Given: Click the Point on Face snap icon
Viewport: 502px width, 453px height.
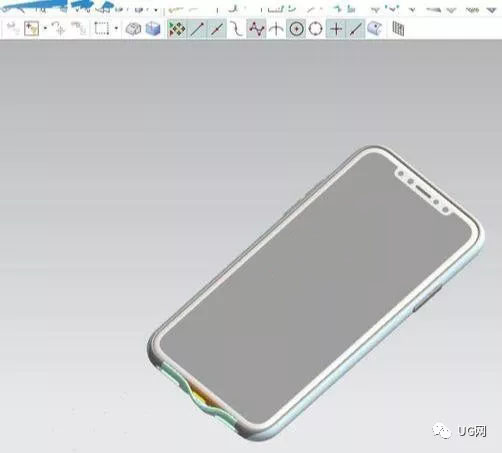Looking at the screenshot, I should [375, 29].
